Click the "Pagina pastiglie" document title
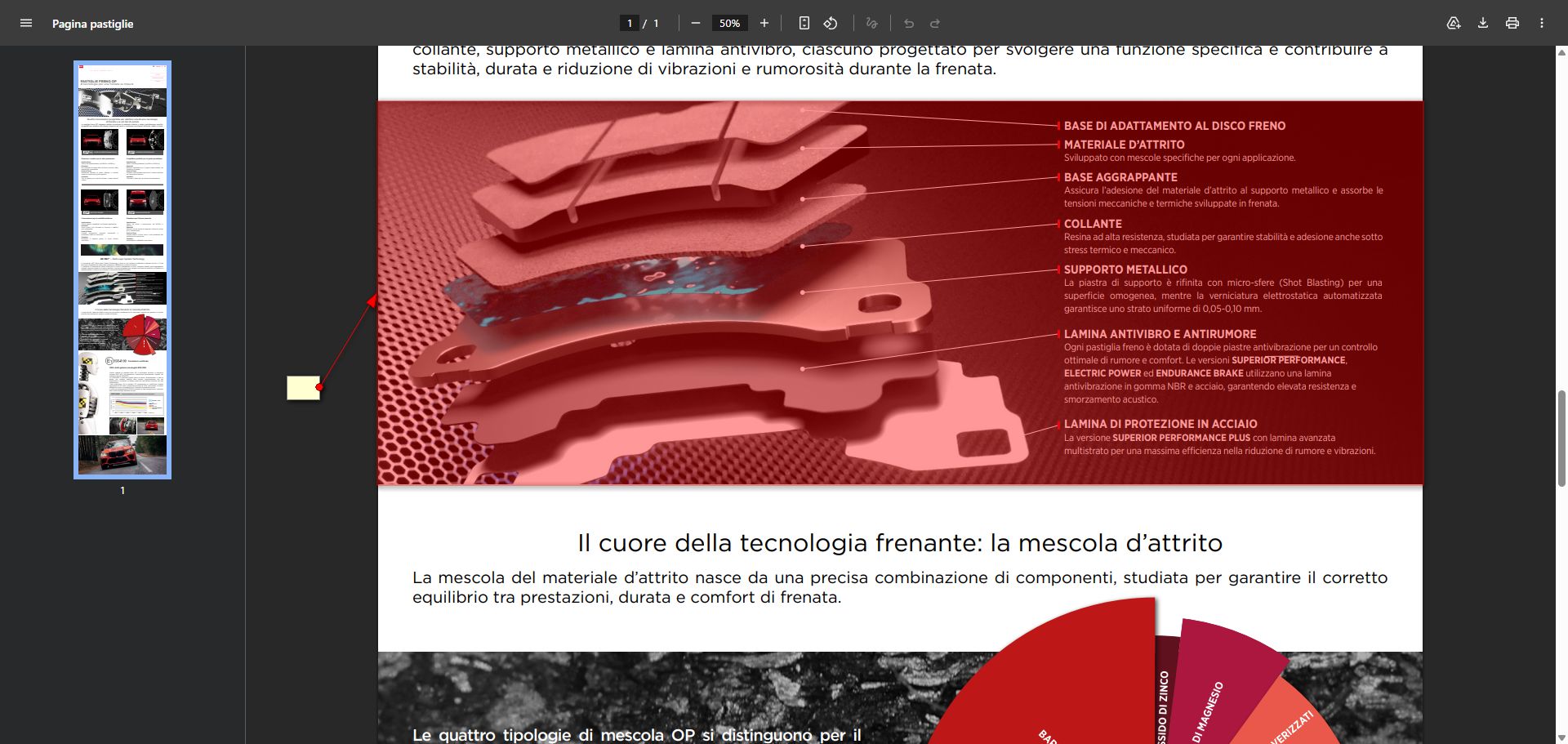 click(92, 24)
